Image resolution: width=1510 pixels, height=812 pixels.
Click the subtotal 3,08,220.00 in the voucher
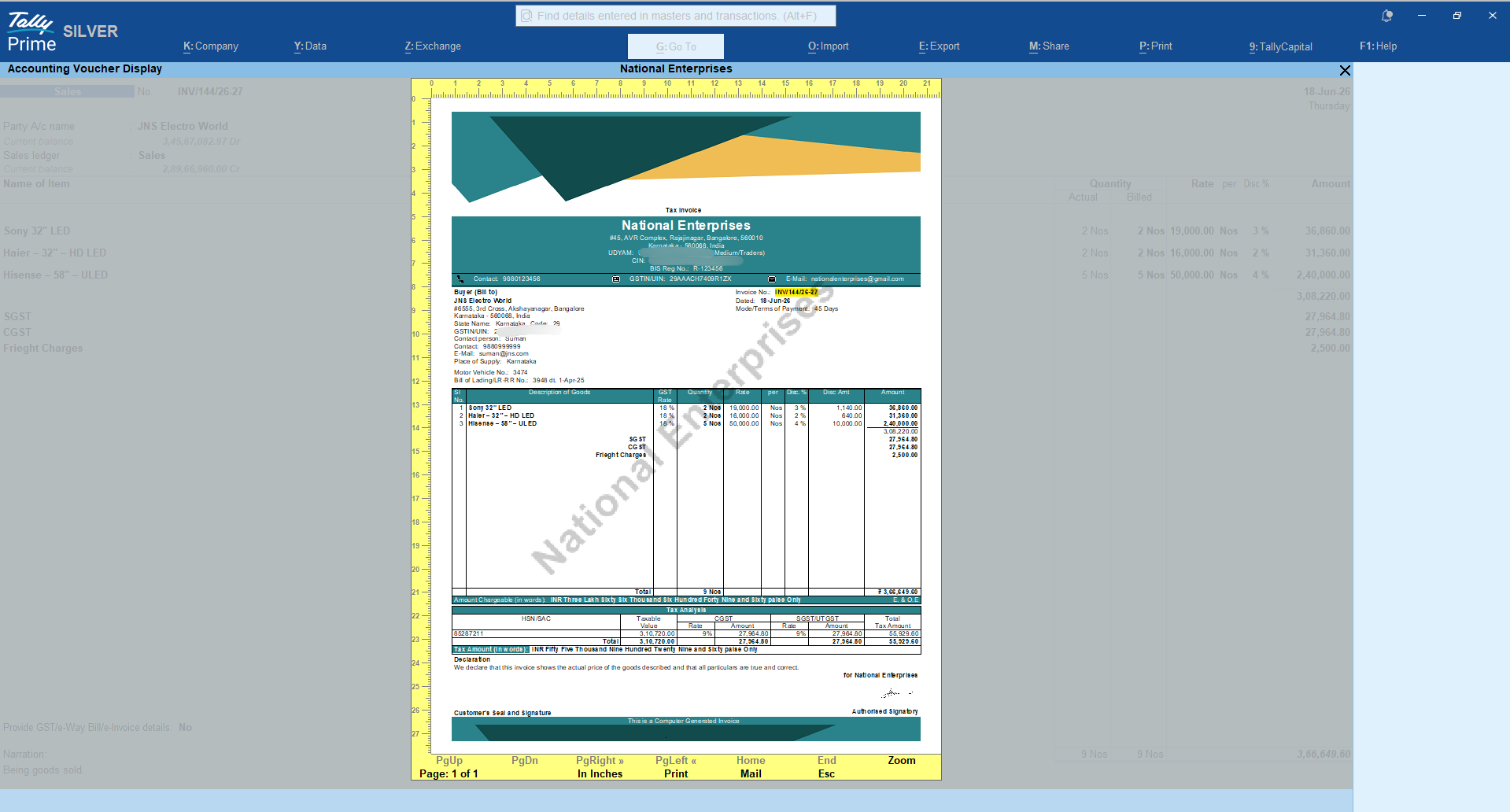coord(1324,297)
